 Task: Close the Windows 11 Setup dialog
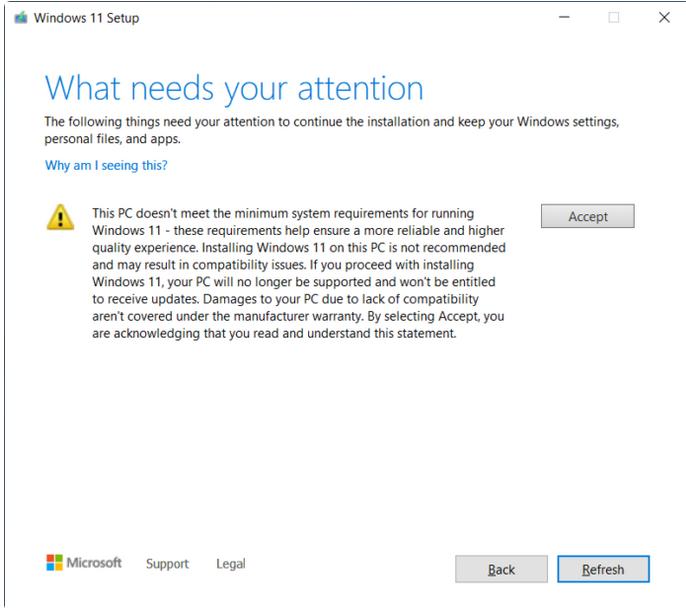pos(664,19)
